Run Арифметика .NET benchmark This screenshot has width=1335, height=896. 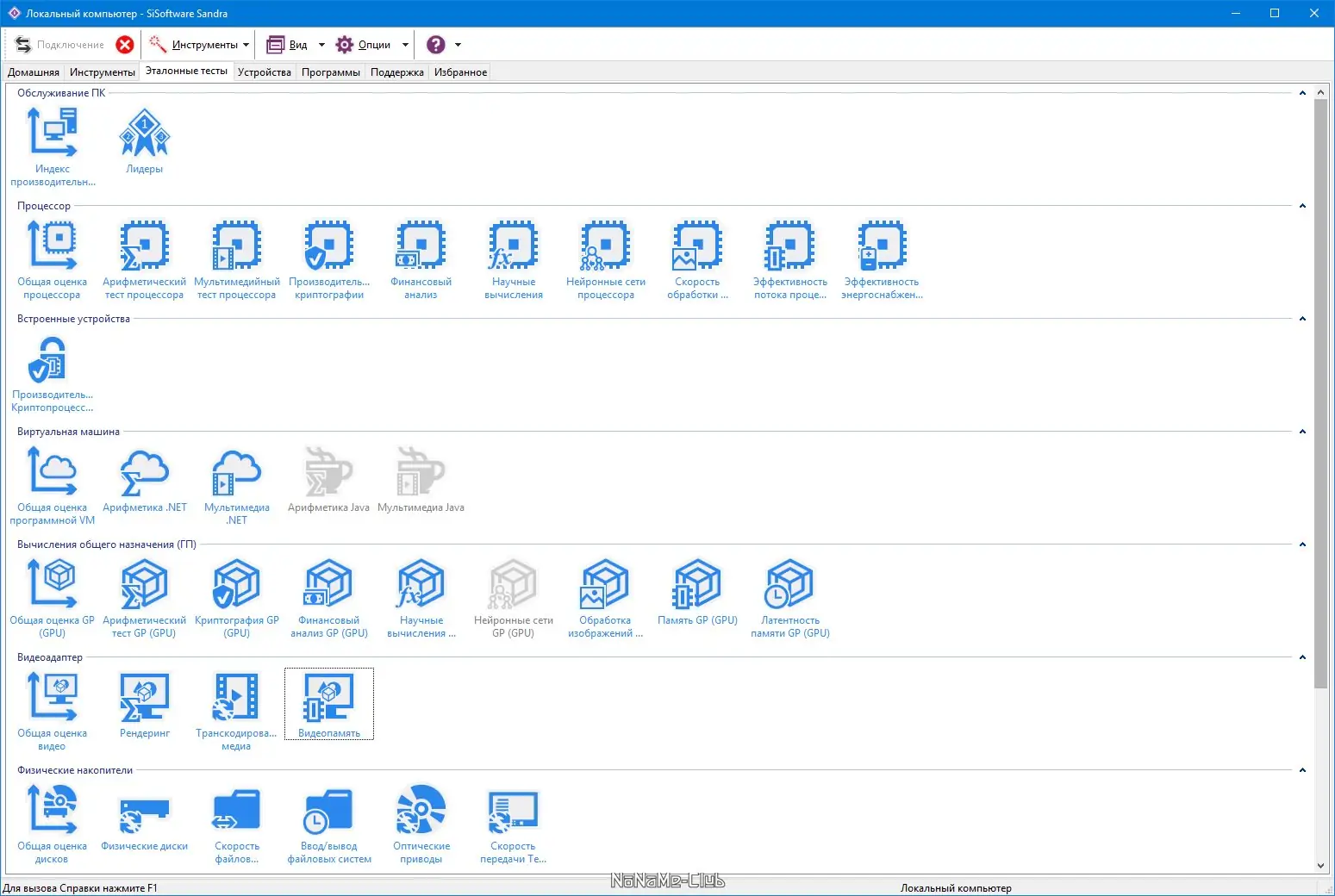pyautogui.click(x=145, y=479)
